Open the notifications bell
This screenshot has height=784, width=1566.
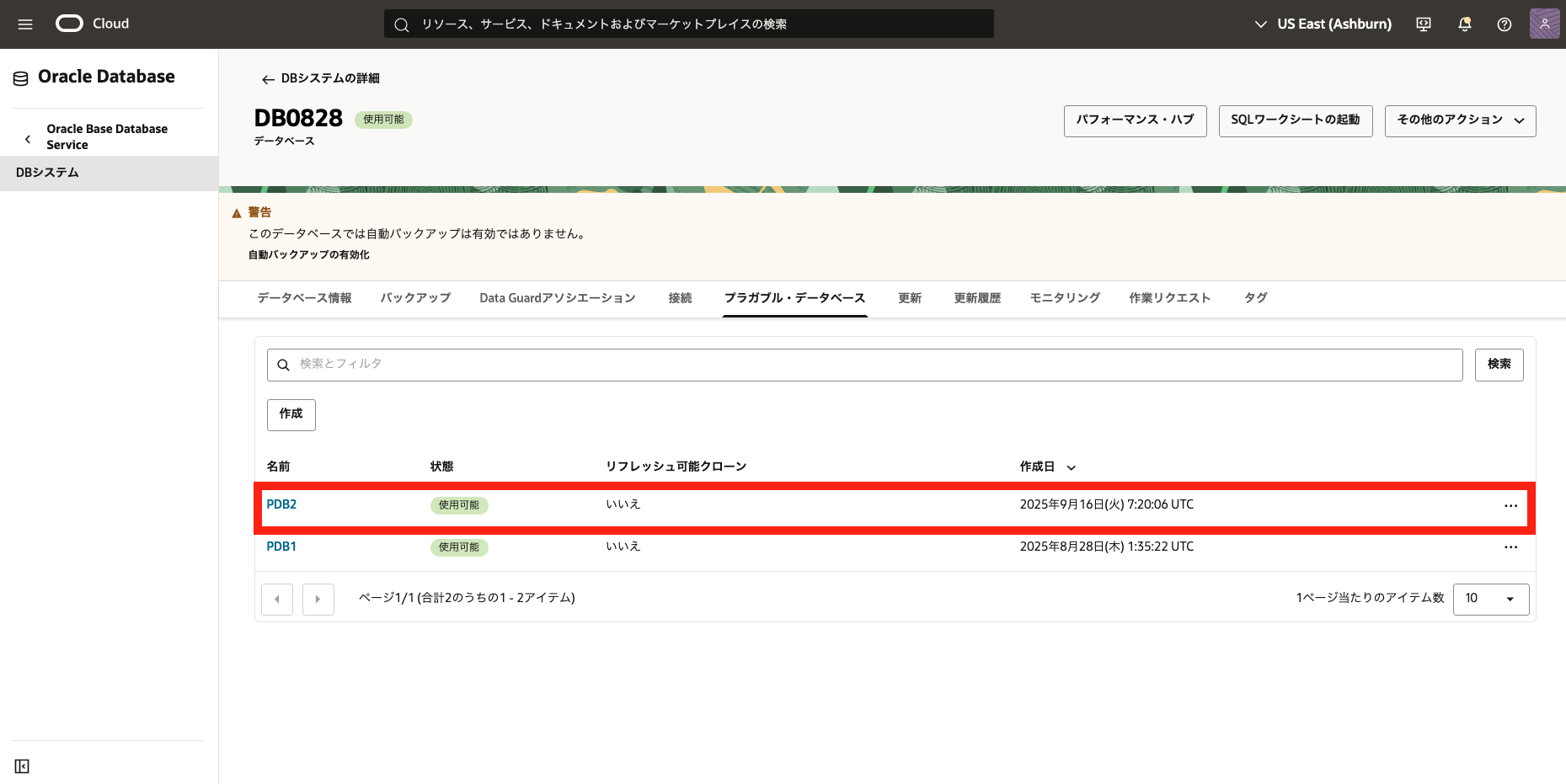pyautogui.click(x=1464, y=24)
